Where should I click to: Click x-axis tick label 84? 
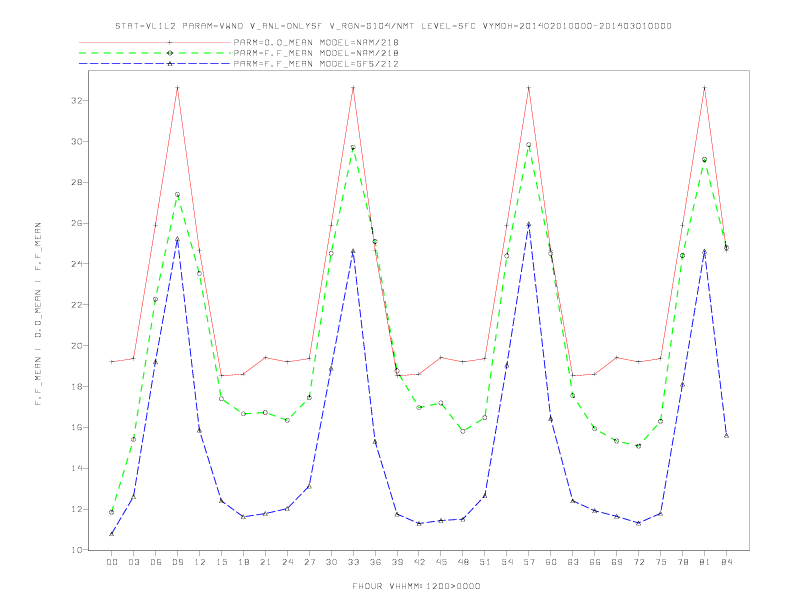pyautogui.click(x=726, y=562)
